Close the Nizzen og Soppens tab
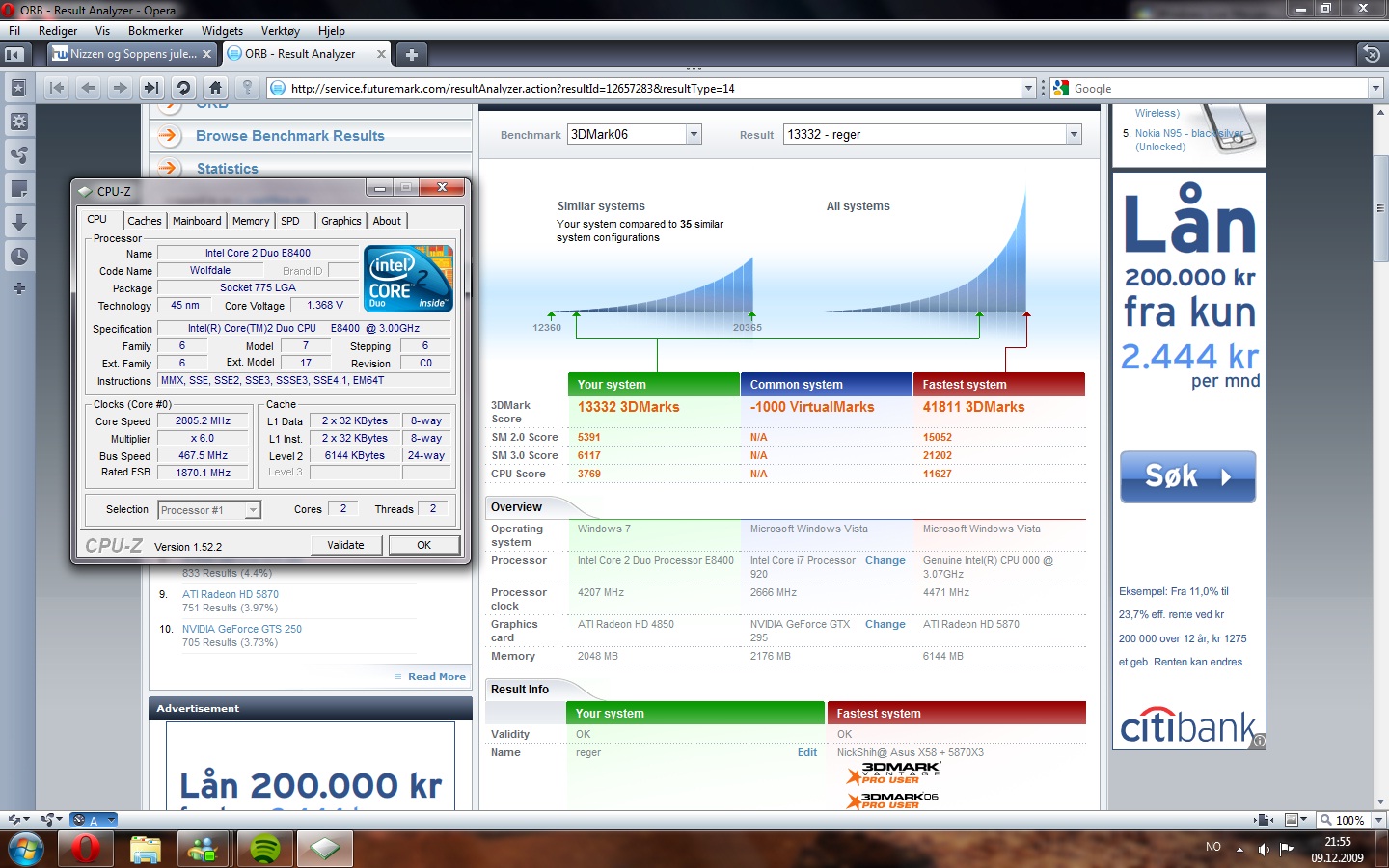This screenshot has width=1389, height=868. click(206, 54)
